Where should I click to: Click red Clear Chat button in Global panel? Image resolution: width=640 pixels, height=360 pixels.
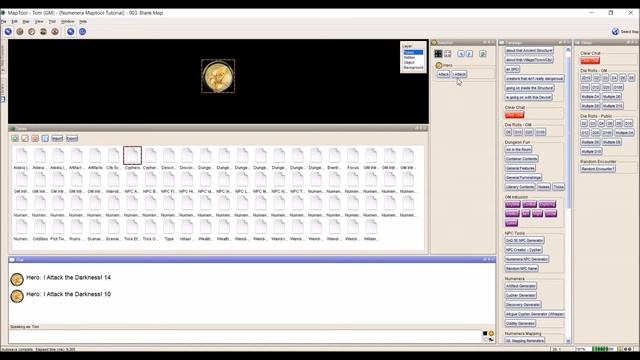point(590,60)
